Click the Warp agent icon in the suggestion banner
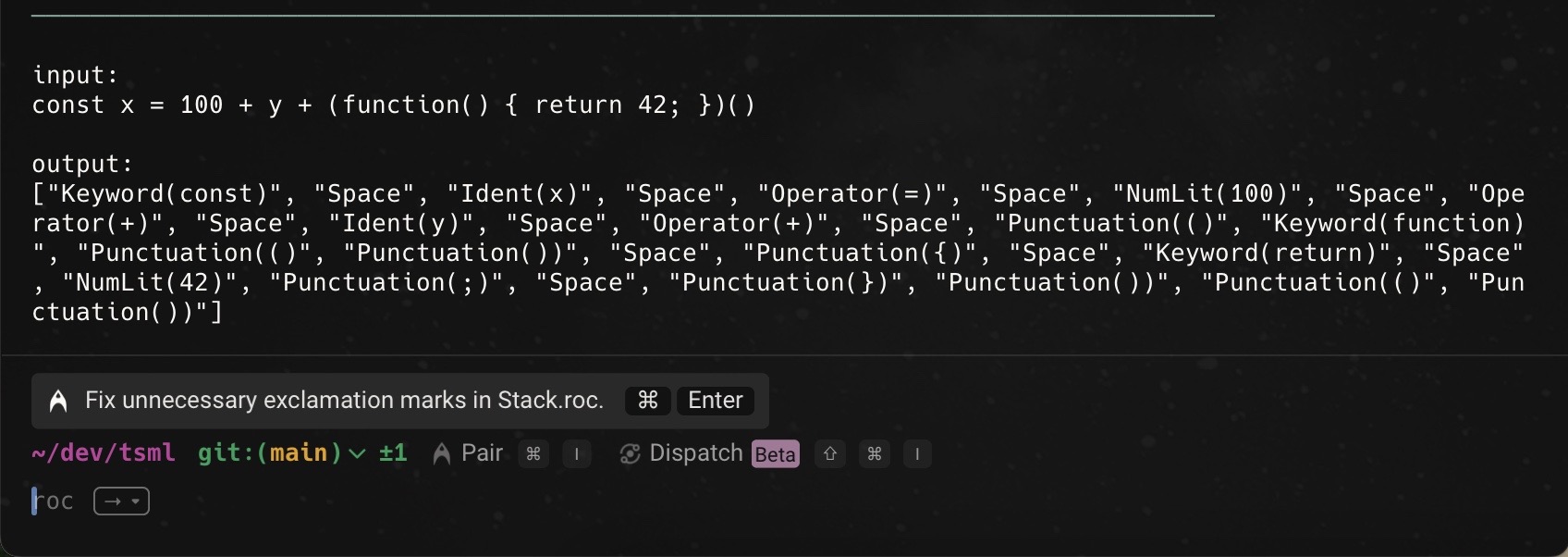Viewport: 1568px width, 557px height. 58,401
